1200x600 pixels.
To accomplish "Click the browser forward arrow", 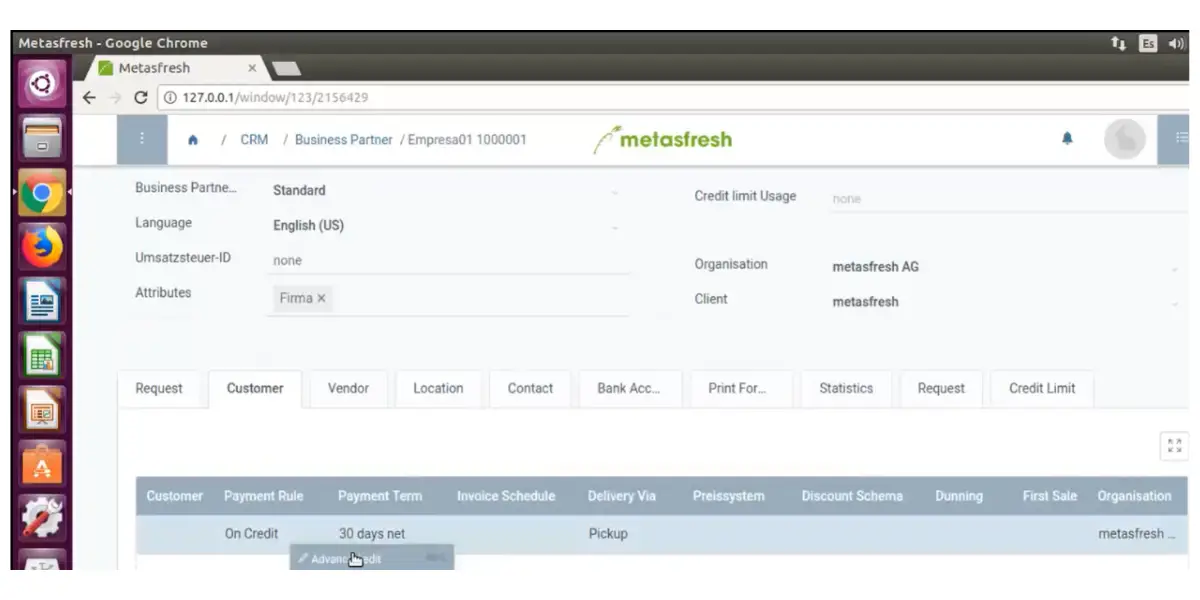I will tap(114, 98).
